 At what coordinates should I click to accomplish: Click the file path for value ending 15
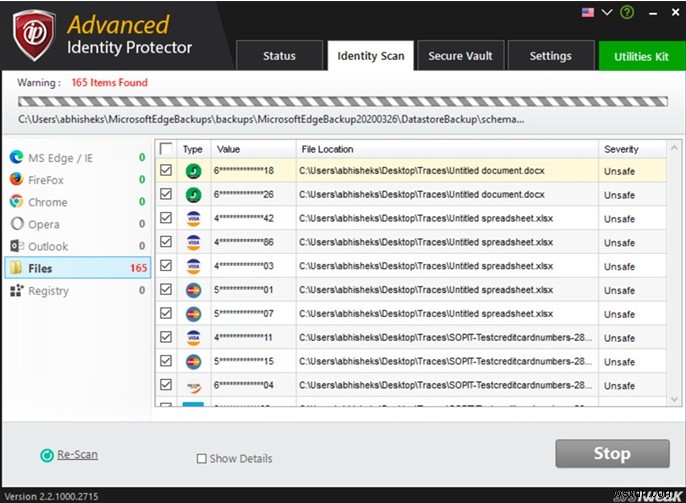tap(445, 361)
